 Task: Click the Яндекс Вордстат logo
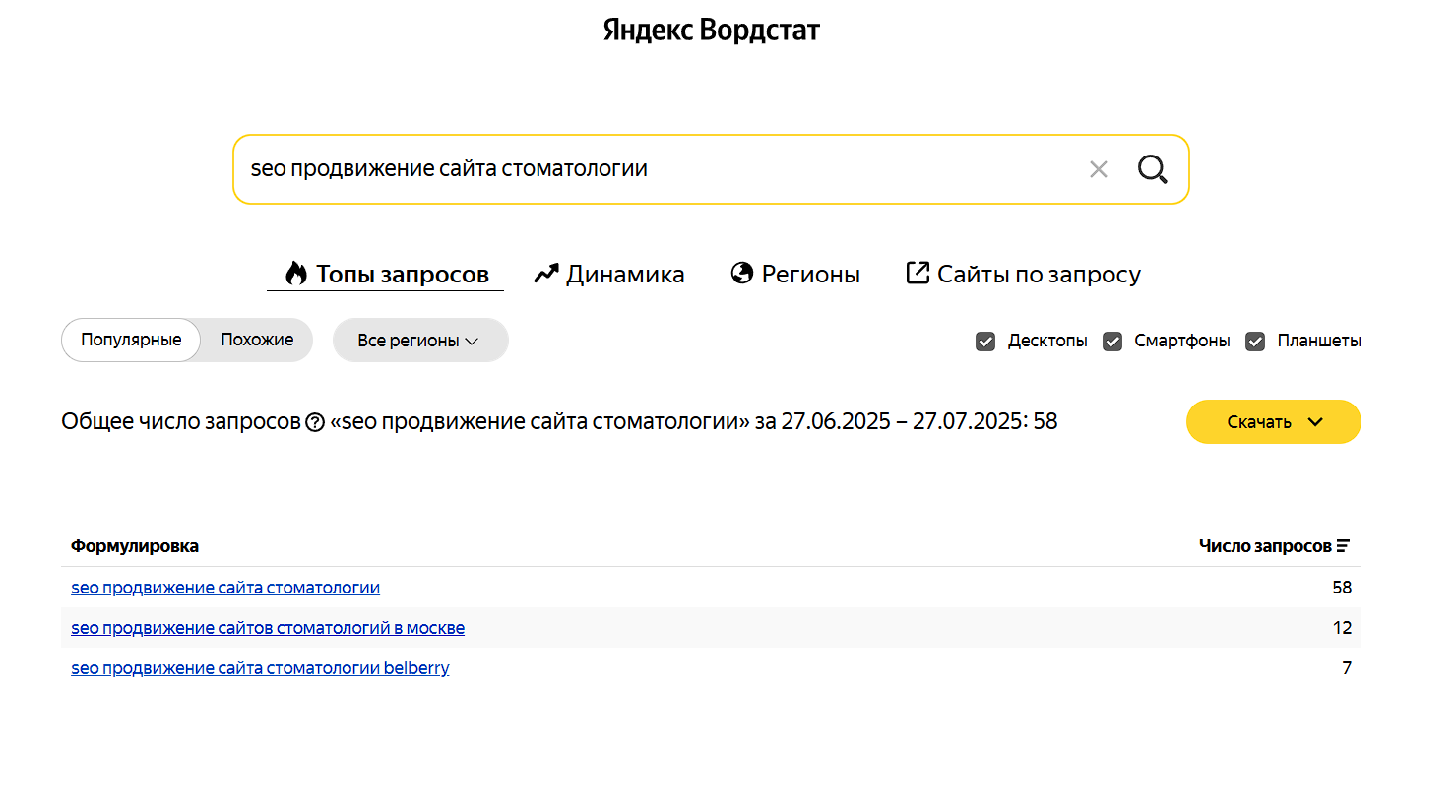(711, 31)
